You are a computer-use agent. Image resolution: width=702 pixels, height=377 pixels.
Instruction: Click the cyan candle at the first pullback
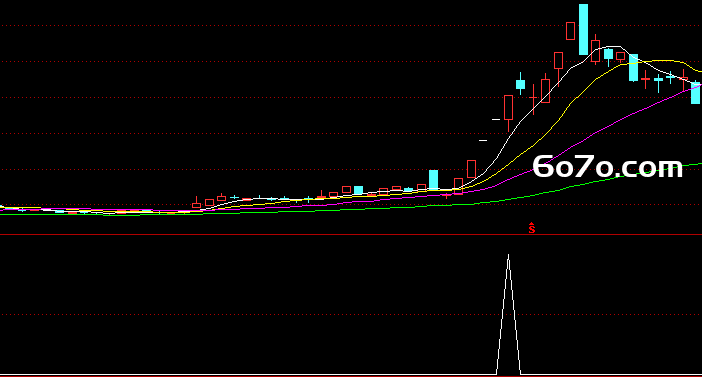coord(520,84)
